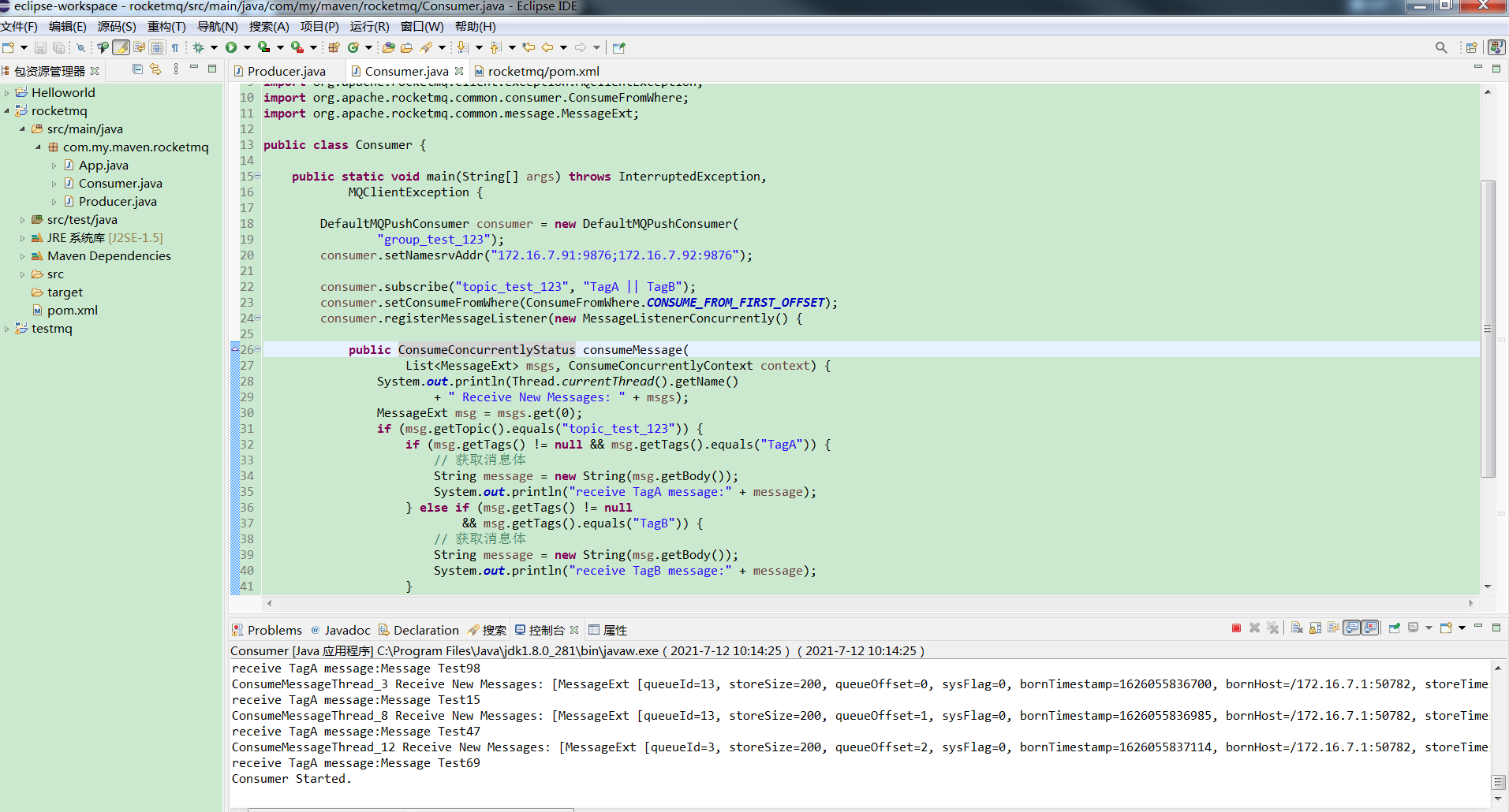Image resolution: width=1509 pixels, height=812 pixels.
Task: Toggle show whitespace characters pilcrow button
Action: point(175,47)
